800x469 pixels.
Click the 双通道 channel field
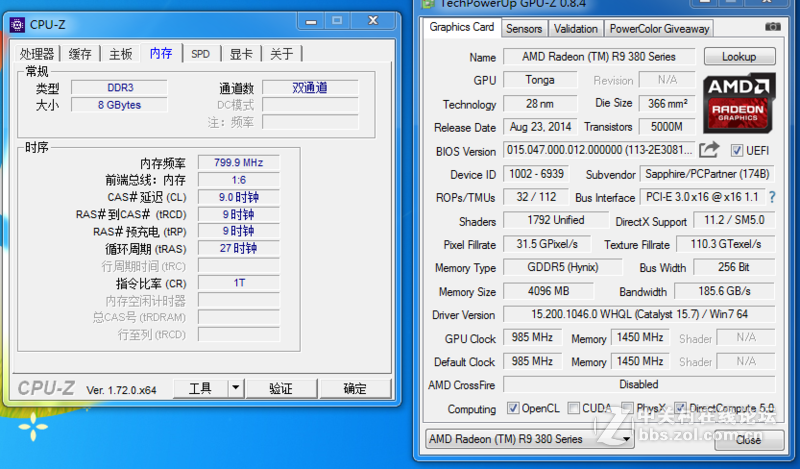point(310,88)
